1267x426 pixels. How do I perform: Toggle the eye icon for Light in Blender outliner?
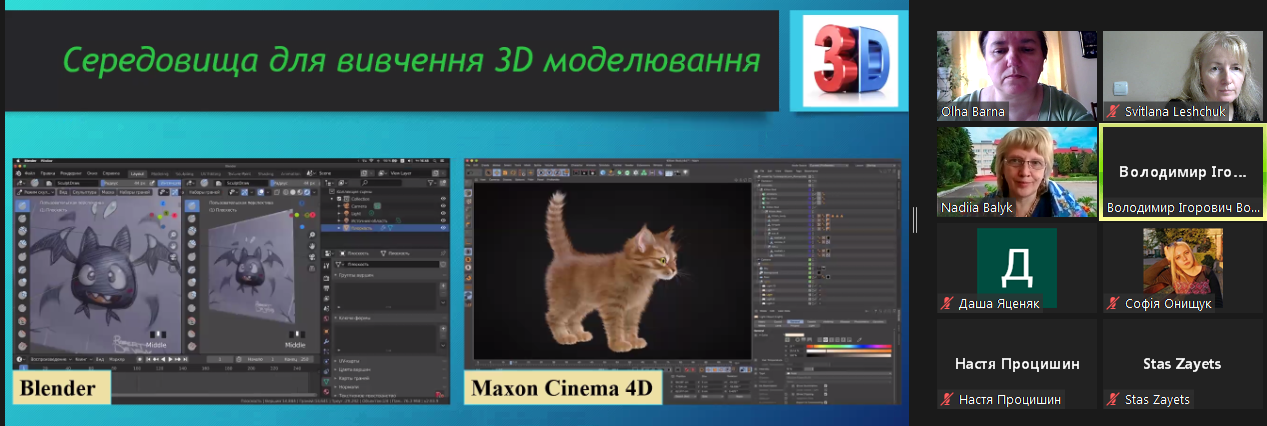tap(443, 213)
